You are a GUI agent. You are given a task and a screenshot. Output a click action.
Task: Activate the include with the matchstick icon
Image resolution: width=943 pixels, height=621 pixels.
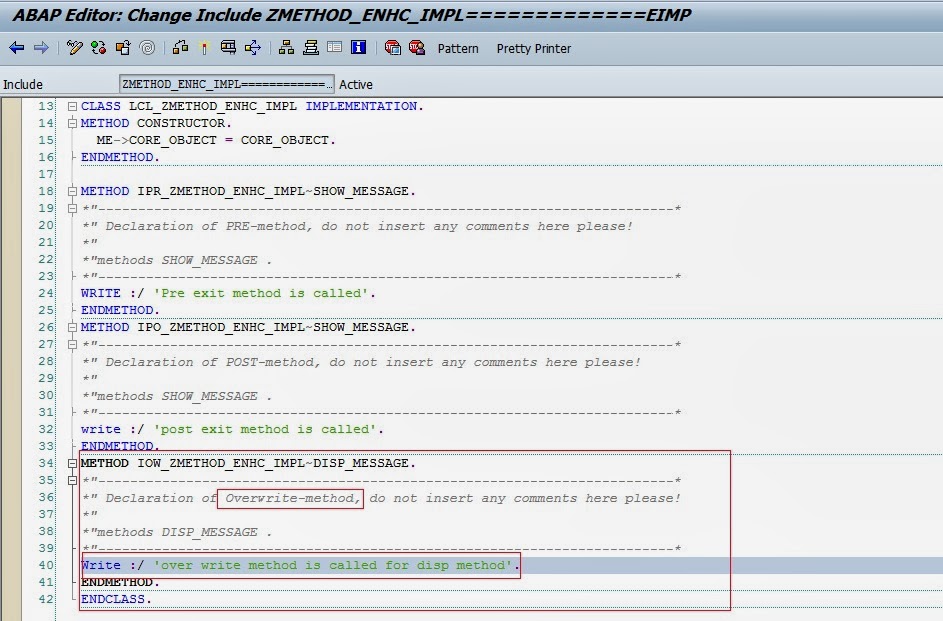pyautogui.click(x=204, y=48)
